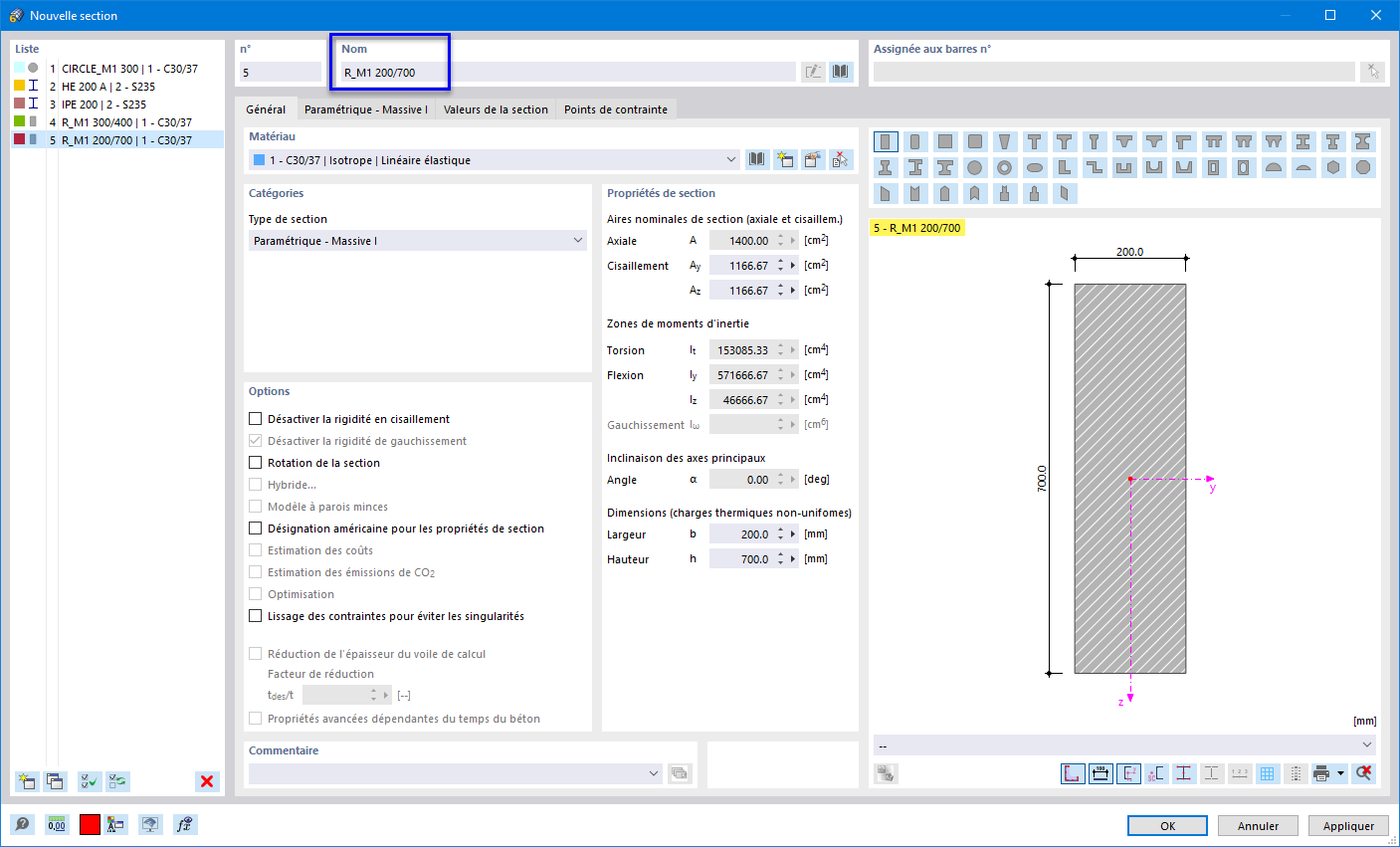Screen dimensions: 1400x847
Task: Pick the ellipse section shape
Action: coord(1035,167)
